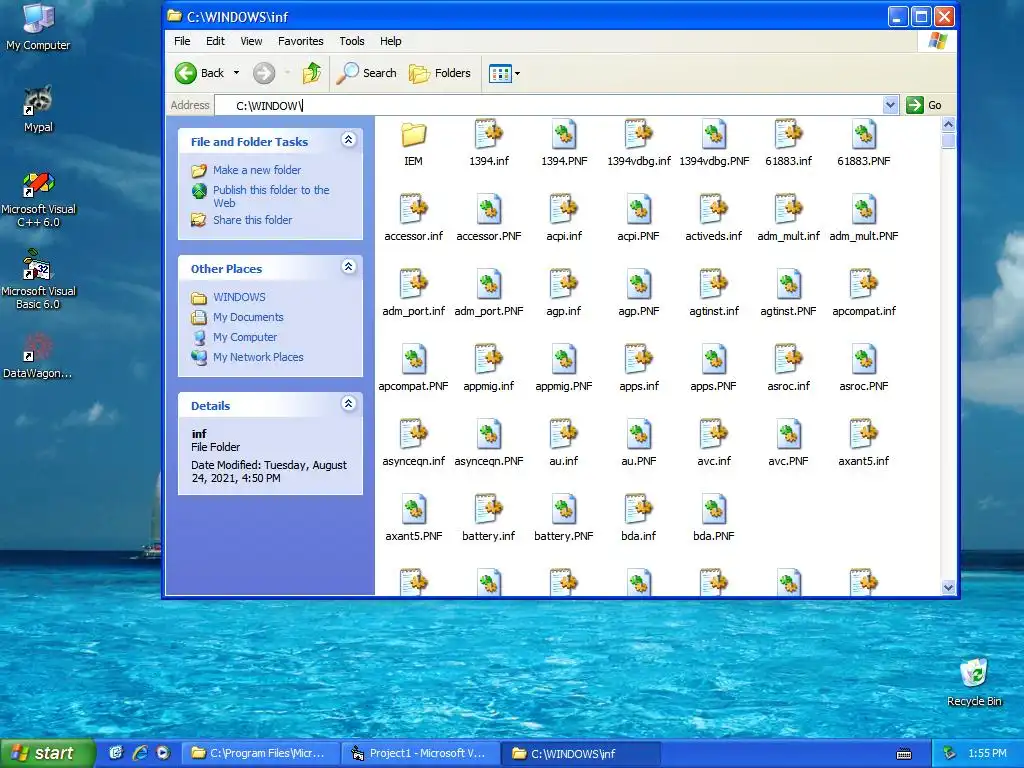Collapse File and Folder Tasks panel
Screen dimensions: 1024x768
349,140
